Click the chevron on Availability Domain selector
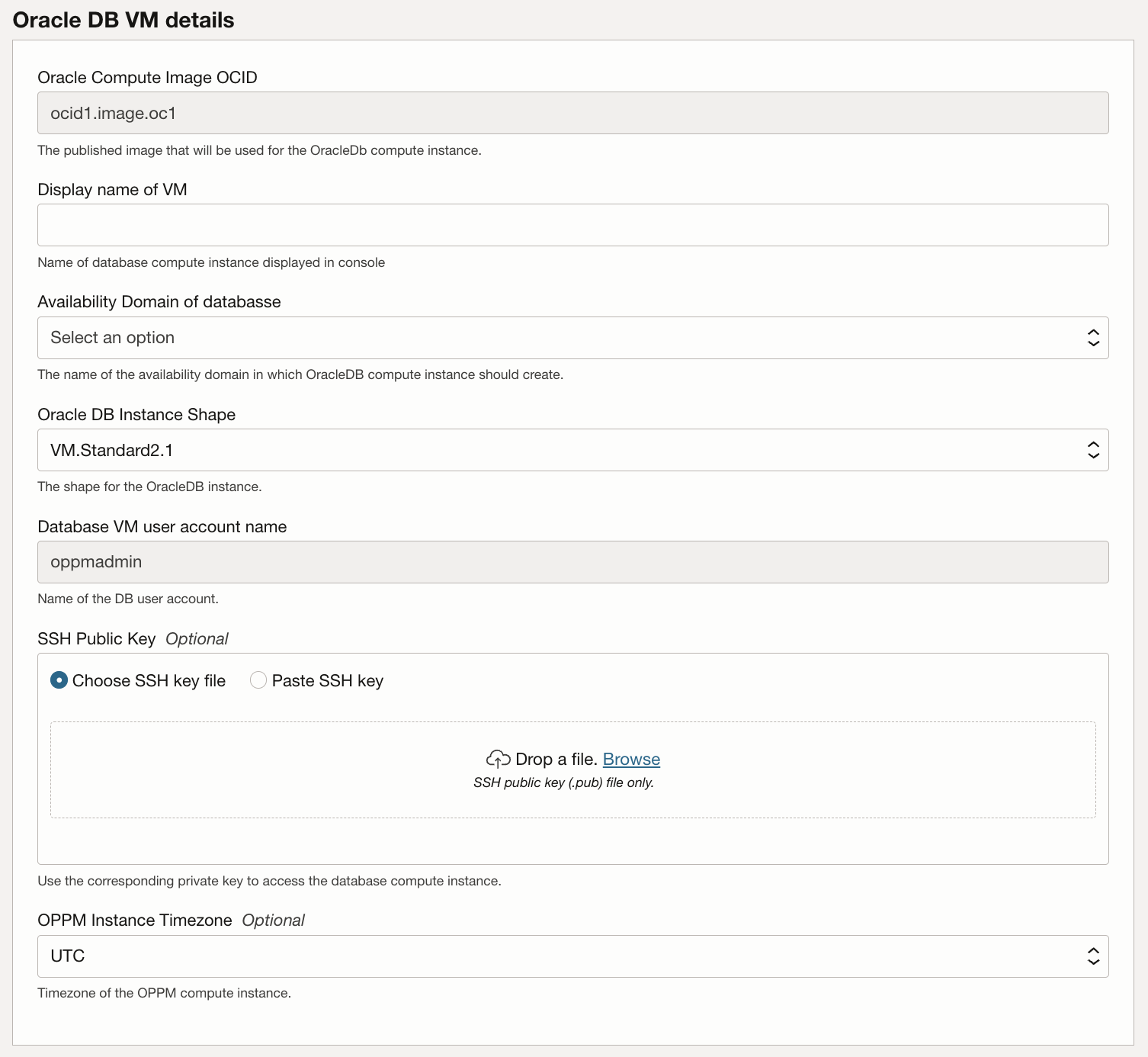 (1092, 337)
